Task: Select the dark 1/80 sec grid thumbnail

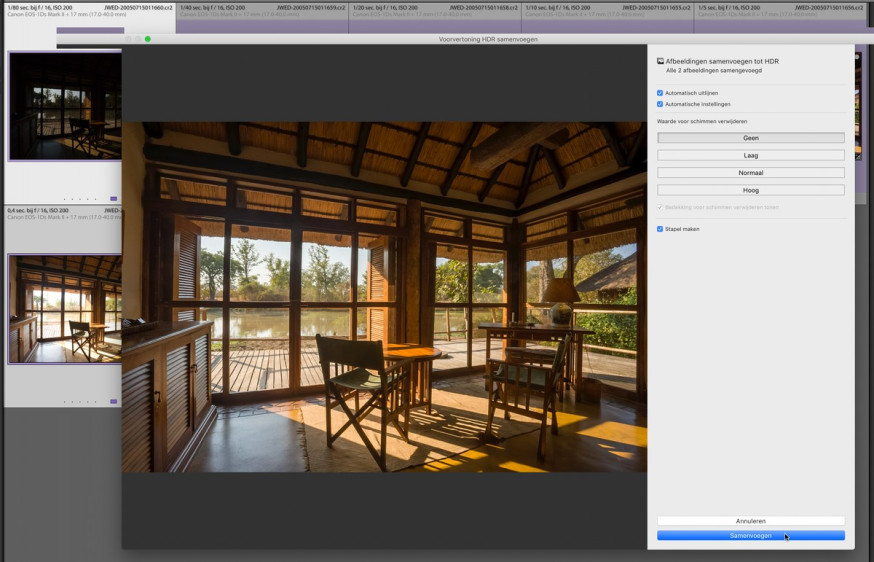Action: click(65, 106)
